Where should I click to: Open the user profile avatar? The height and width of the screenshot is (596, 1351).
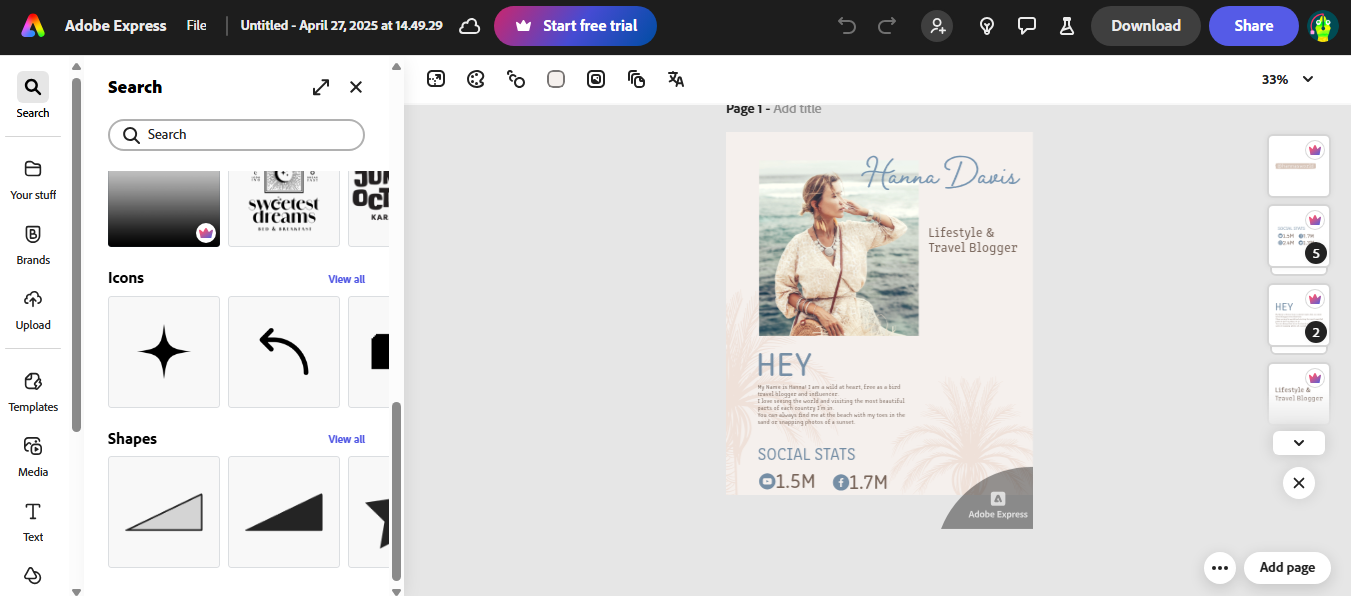tap(1324, 26)
